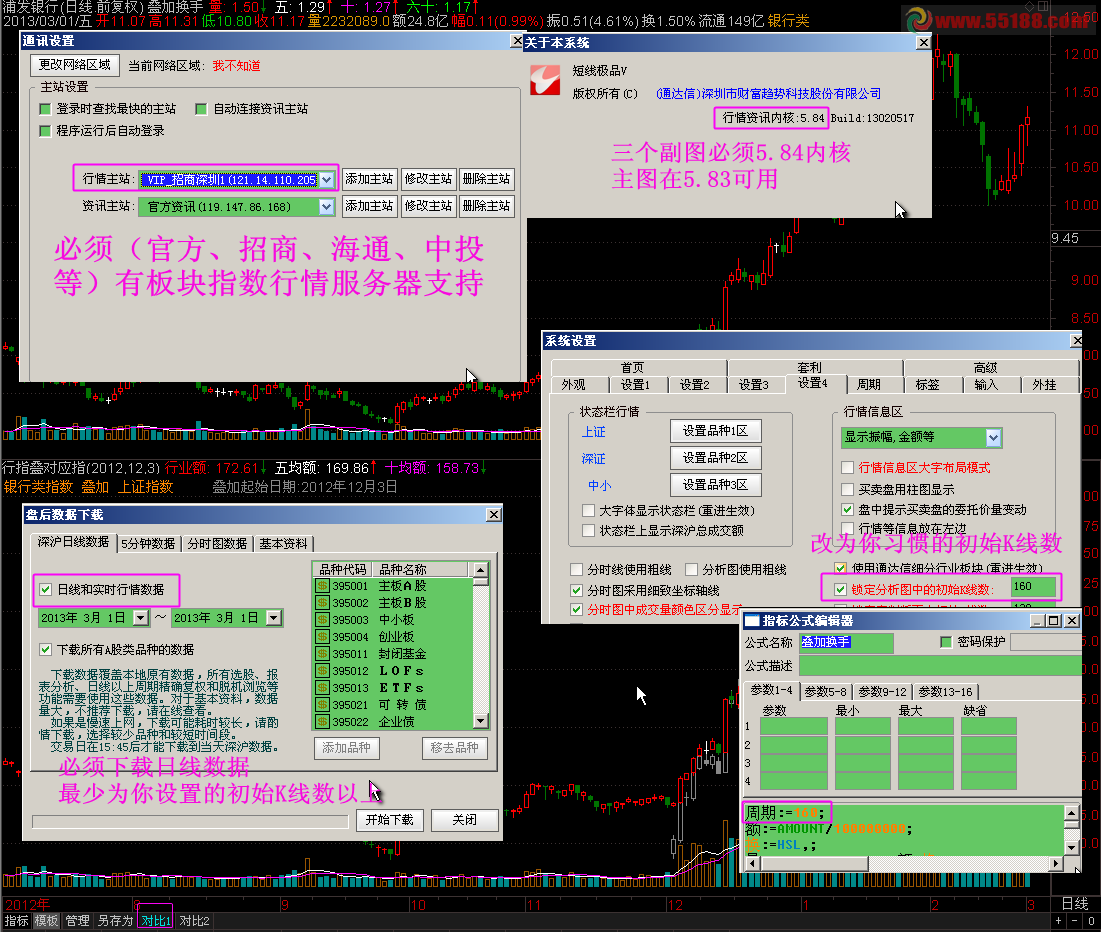The width and height of the screenshot is (1101, 932).
Task: Click 指标 at bottom-left bar
Action: click(16, 921)
